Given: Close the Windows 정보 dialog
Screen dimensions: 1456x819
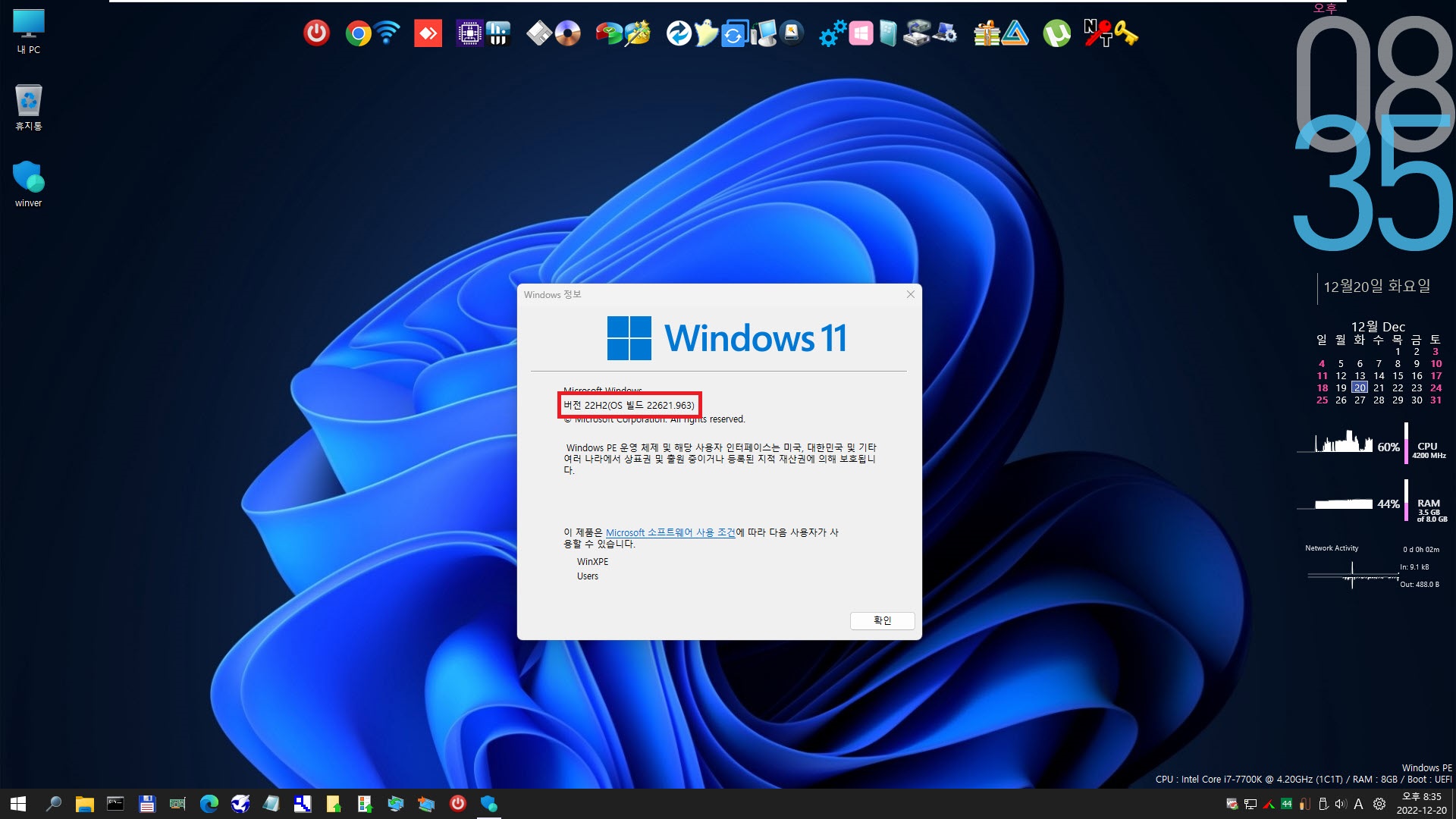Looking at the screenshot, I should [x=911, y=294].
